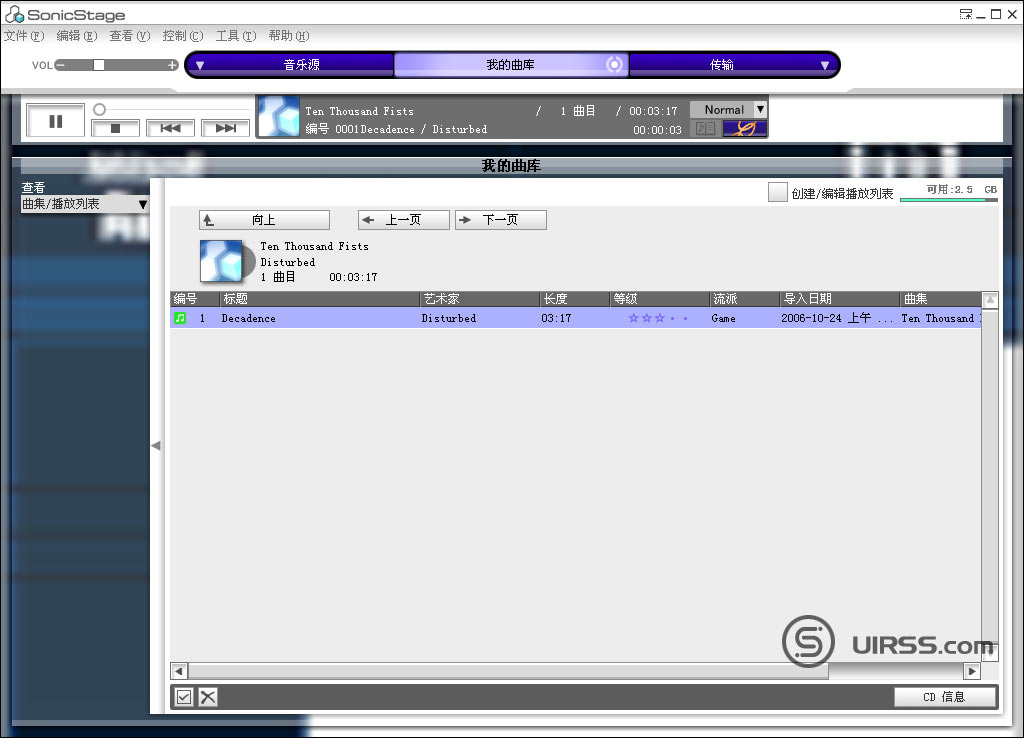
Task: Maximize the SonicStage window
Action: coord(996,14)
